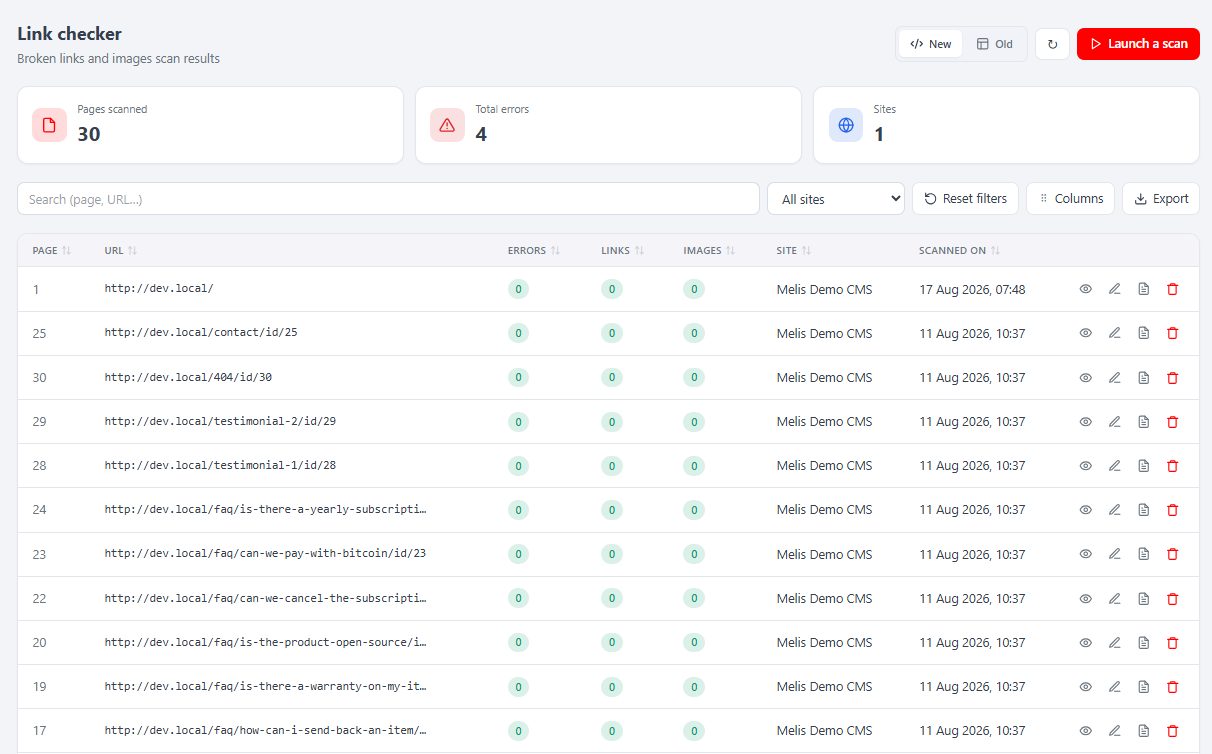This screenshot has height=754, width=1212.
Task: Switch to the Old view
Action: click(x=995, y=44)
